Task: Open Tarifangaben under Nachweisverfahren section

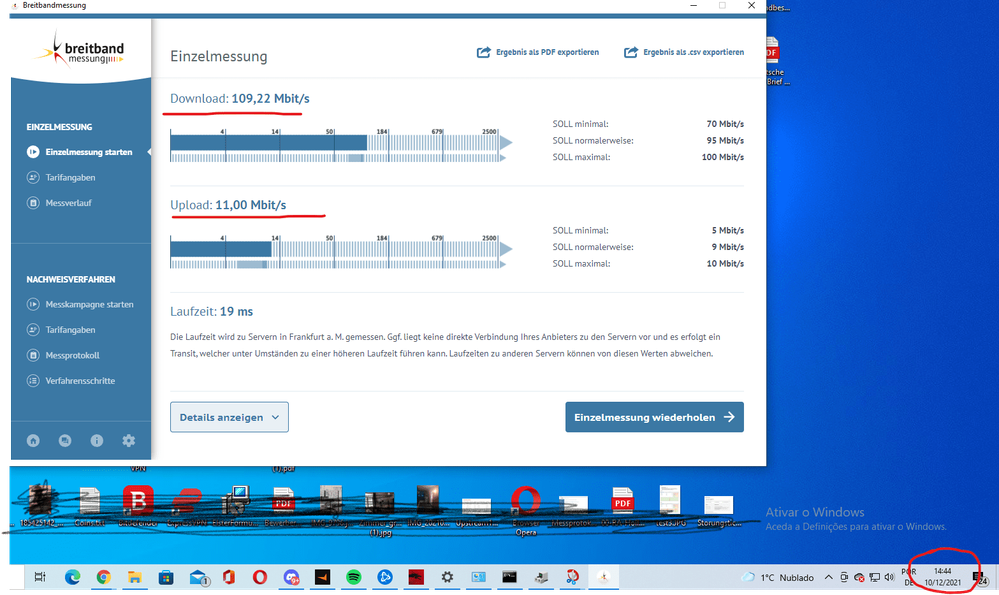Action: (61, 330)
